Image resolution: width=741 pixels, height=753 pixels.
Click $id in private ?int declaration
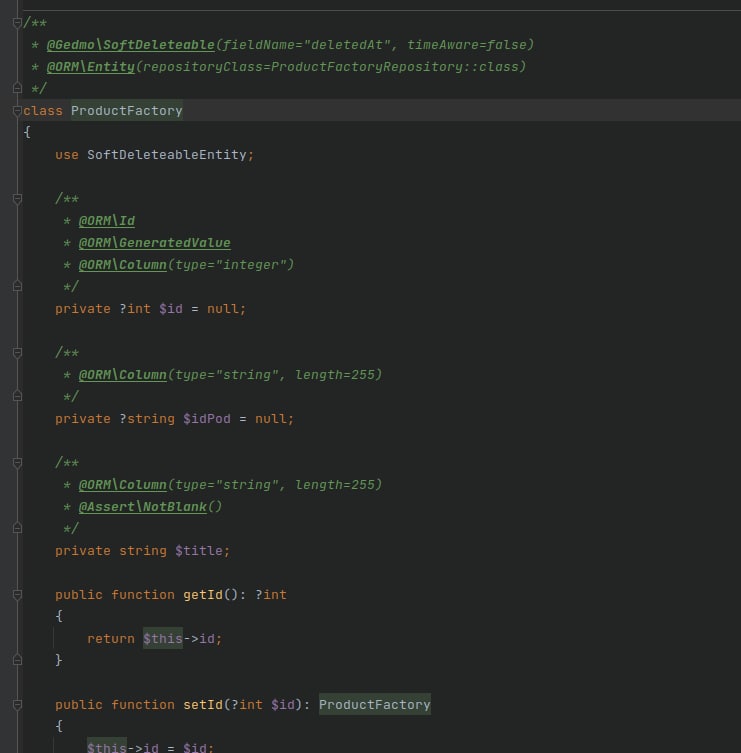point(170,309)
